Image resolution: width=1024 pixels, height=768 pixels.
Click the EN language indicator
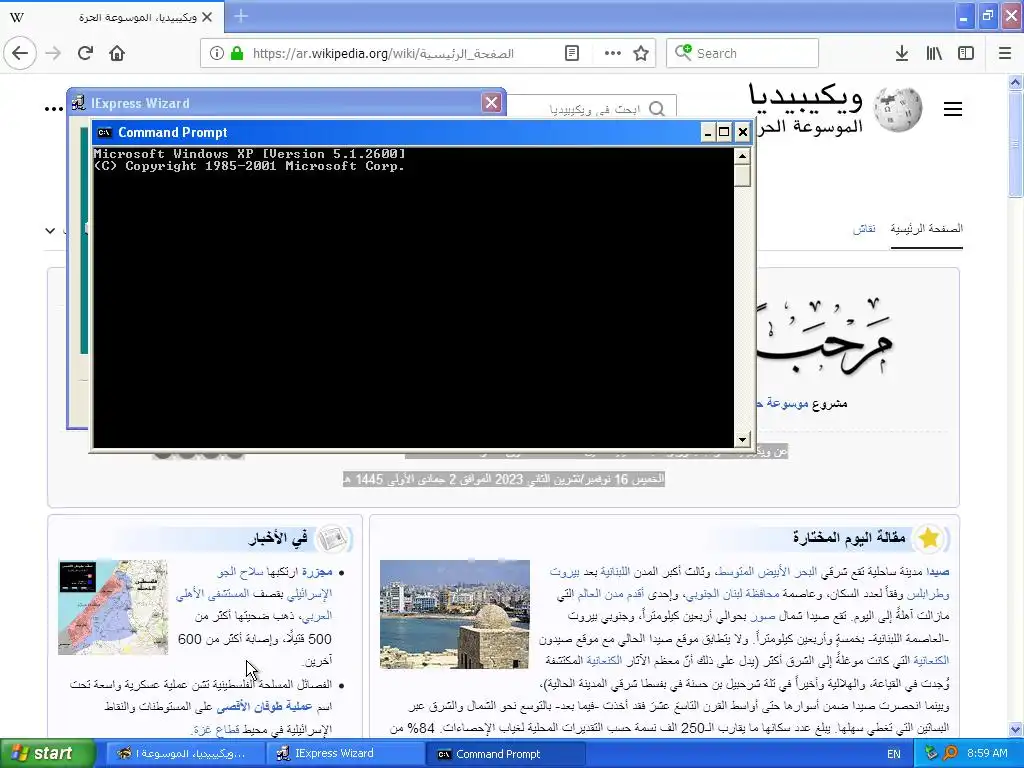(x=893, y=754)
